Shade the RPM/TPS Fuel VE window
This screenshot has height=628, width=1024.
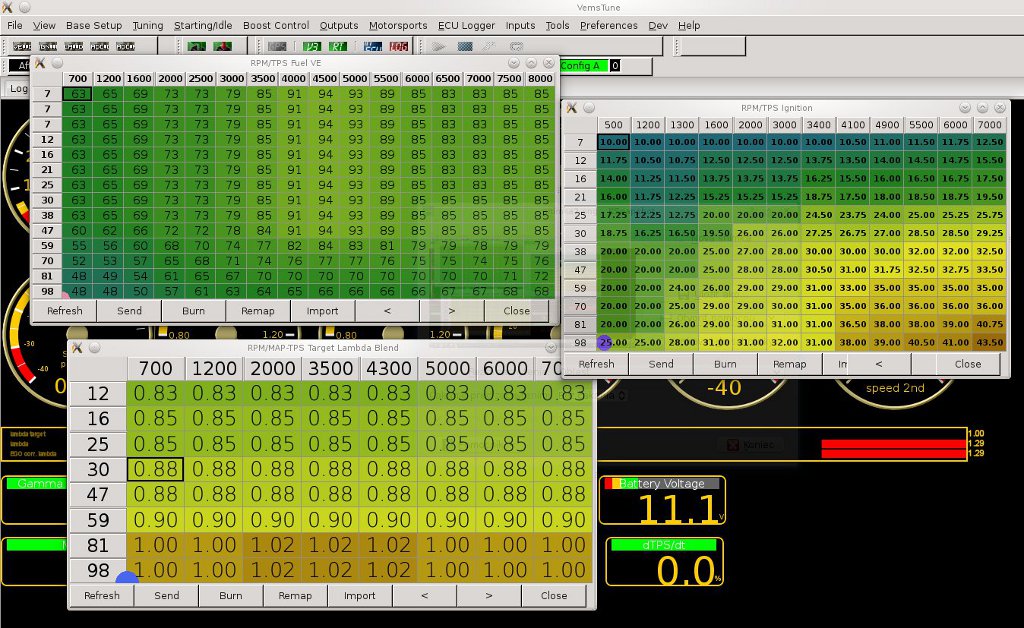[x=514, y=63]
